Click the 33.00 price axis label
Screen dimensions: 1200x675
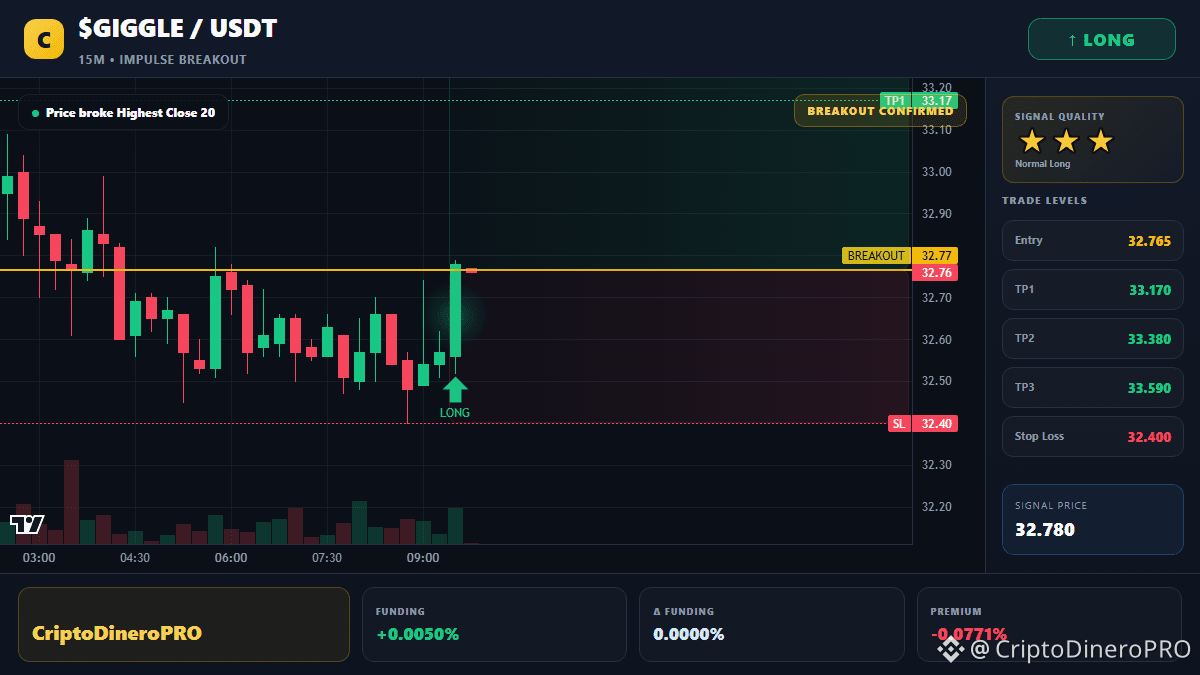(937, 172)
